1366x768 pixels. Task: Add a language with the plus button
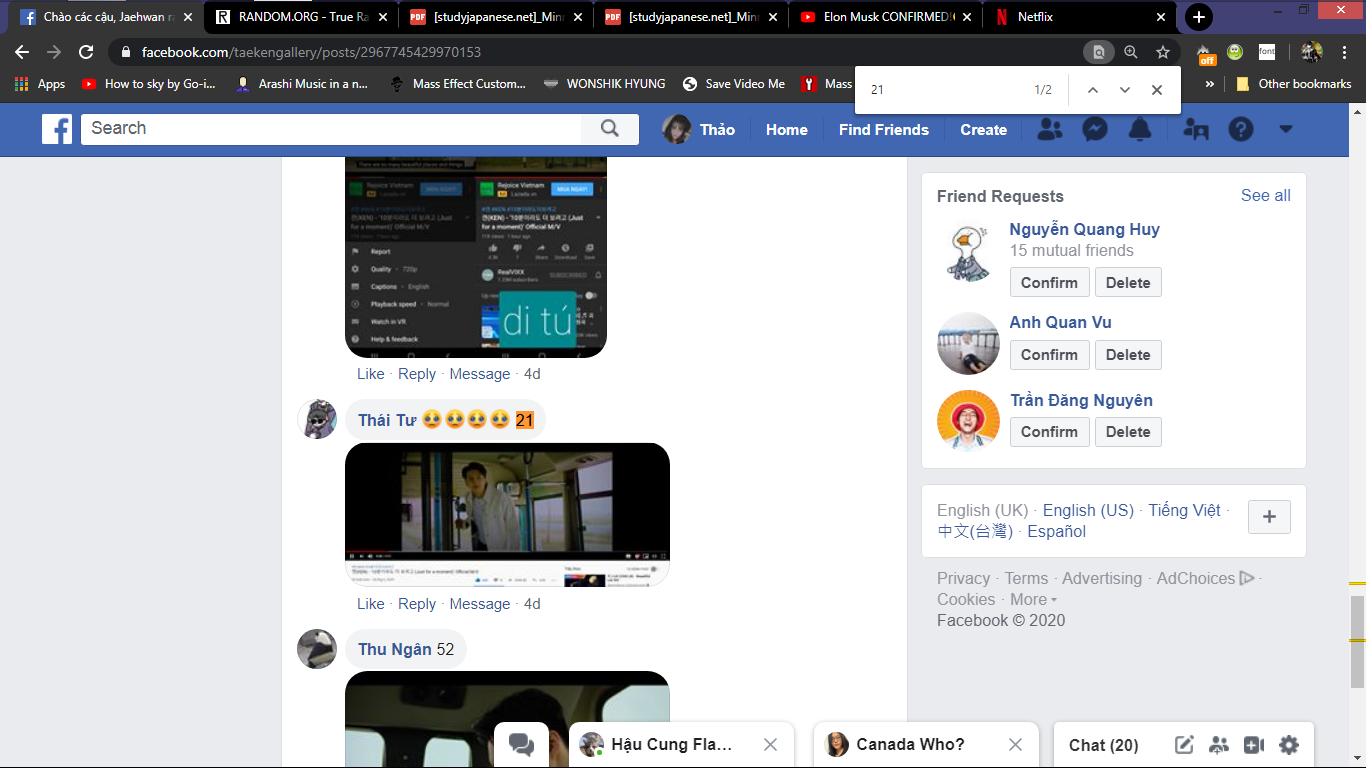(x=1270, y=517)
